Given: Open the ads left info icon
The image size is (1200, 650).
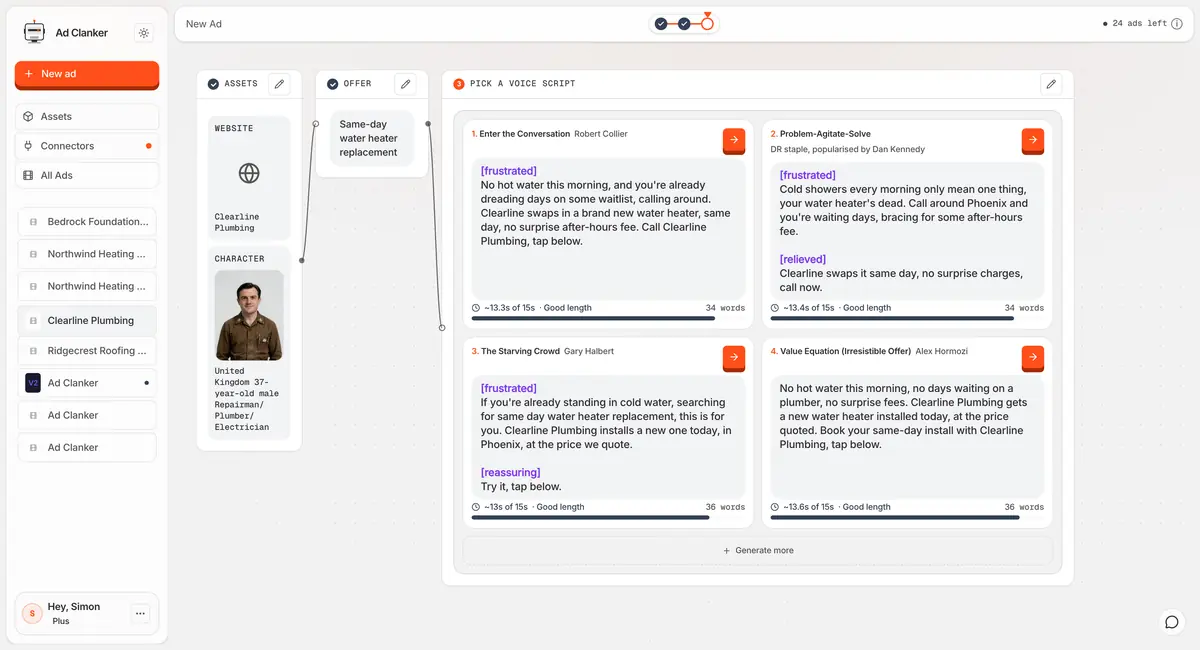Looking at the screenshot, I should (x=1177, y=24).
